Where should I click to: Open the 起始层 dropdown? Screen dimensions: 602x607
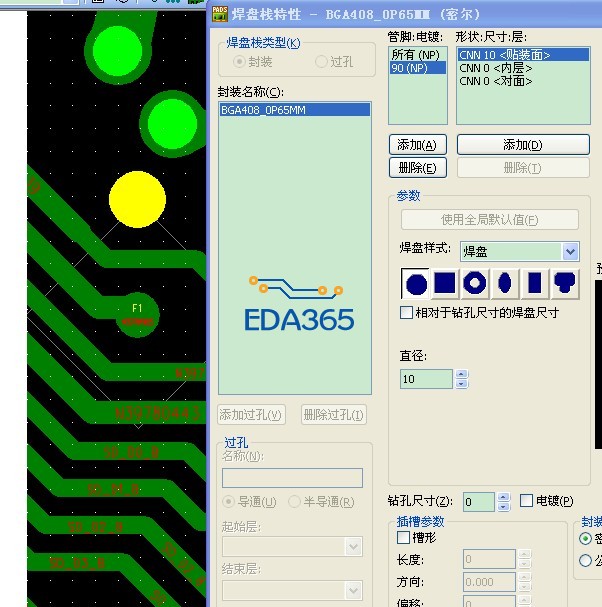pos(353,547)
